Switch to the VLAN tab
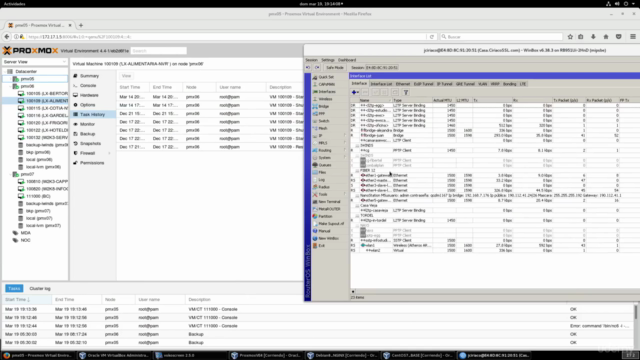 tap(482, 84)
